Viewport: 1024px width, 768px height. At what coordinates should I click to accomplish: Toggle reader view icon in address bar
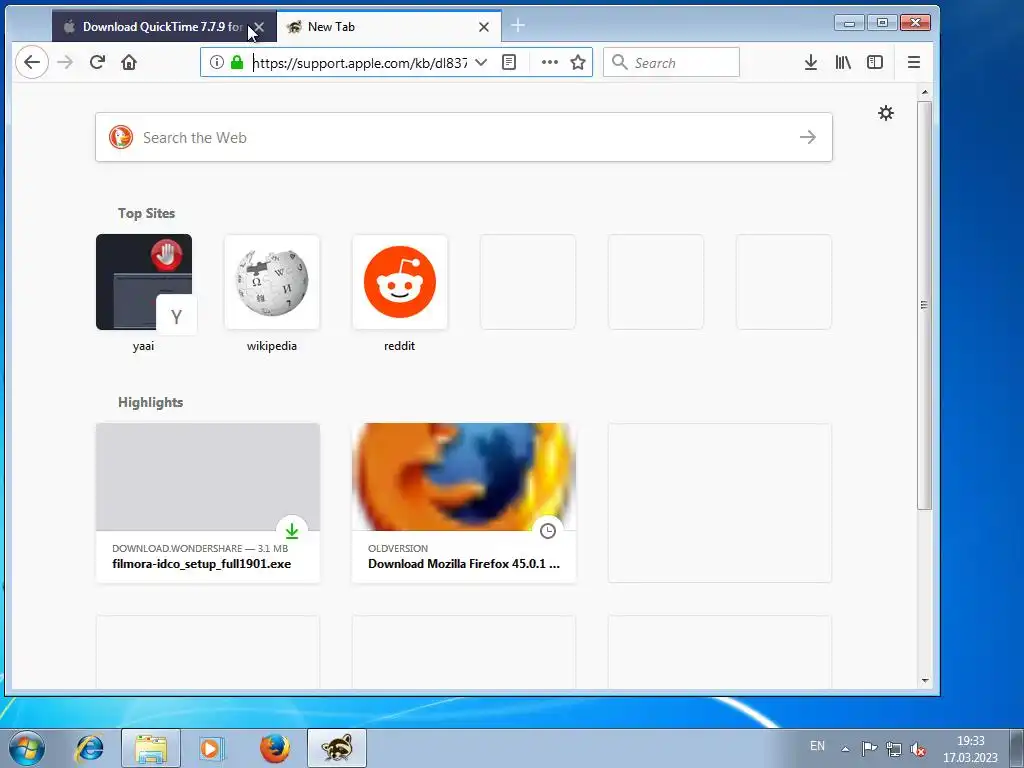(x=509, y=63)
